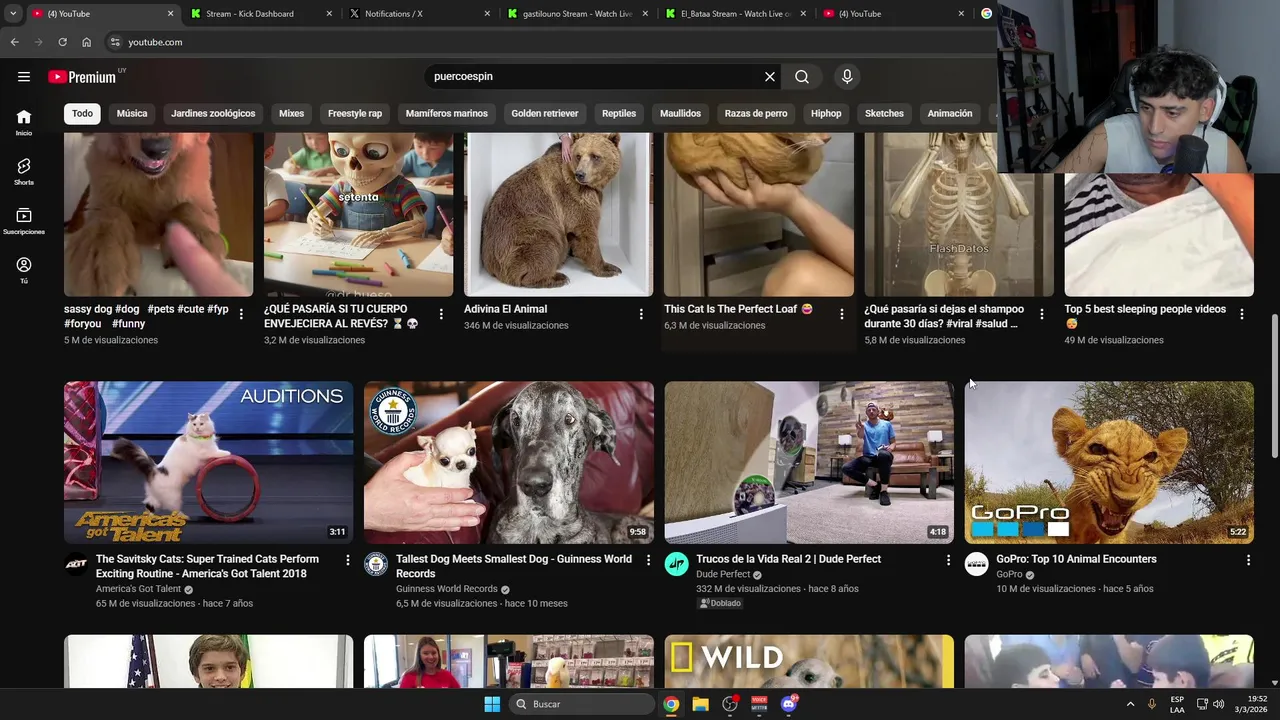The width and height of the screenshot is (1280, 720).
Task: Select the Música filter chip
Action: tap(132, 113)
